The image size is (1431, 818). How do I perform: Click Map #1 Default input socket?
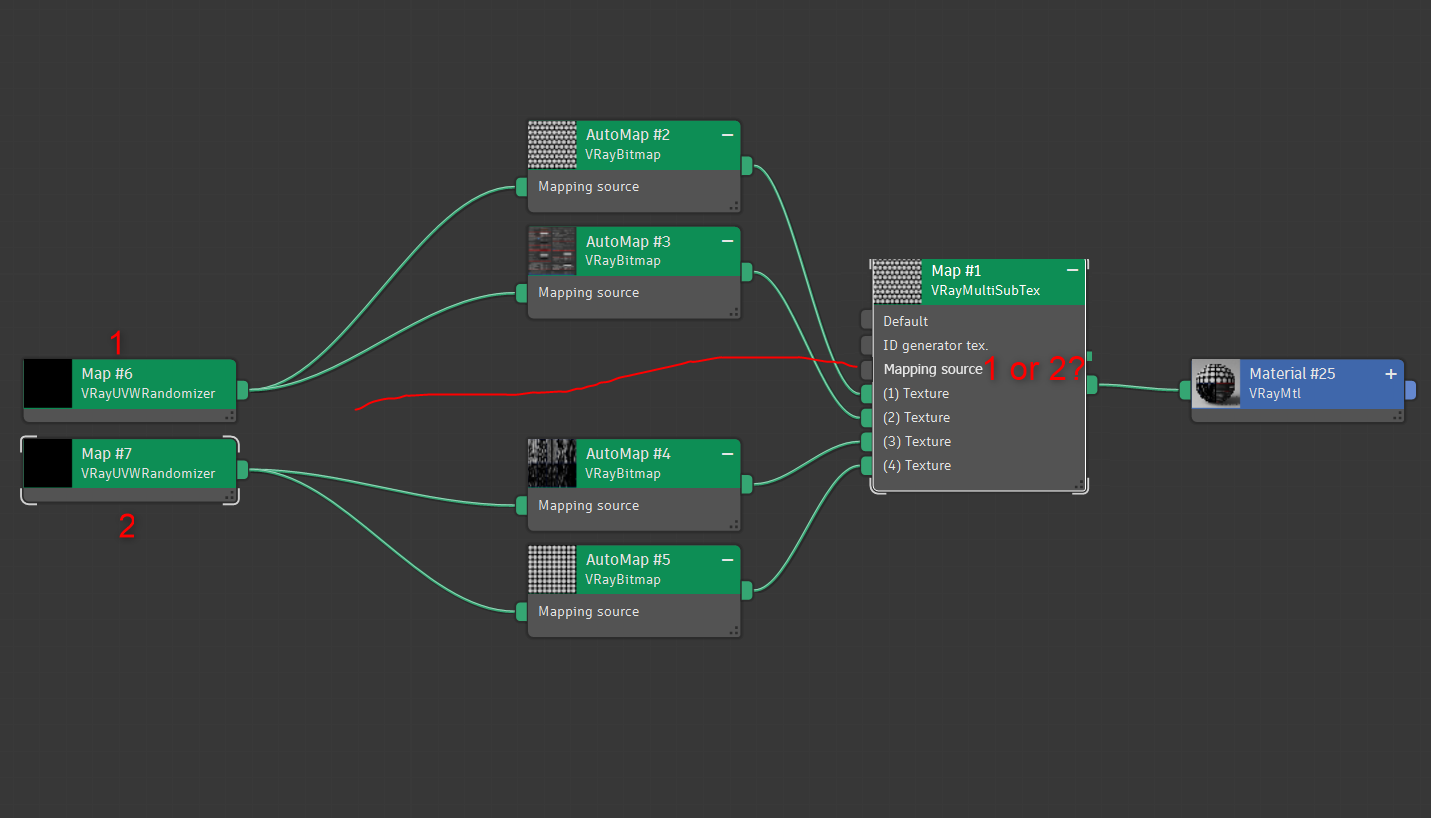(866, 321)
